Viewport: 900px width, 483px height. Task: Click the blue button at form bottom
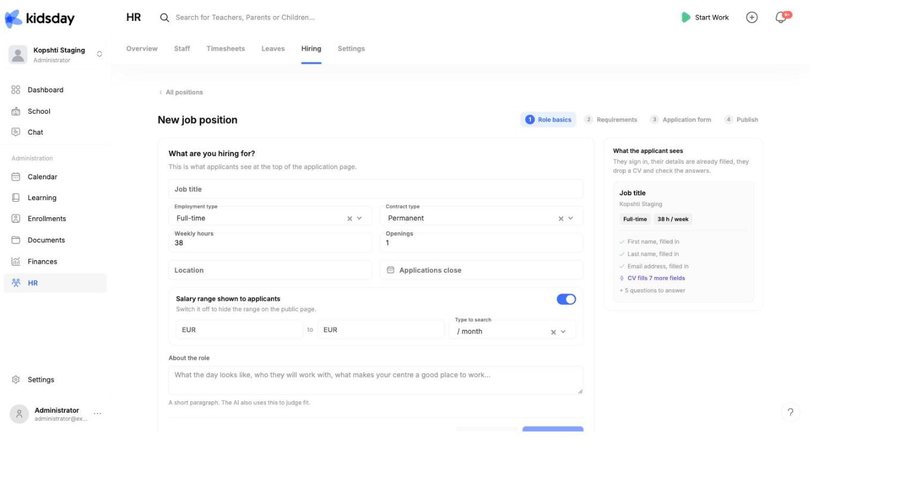[553, 429]
